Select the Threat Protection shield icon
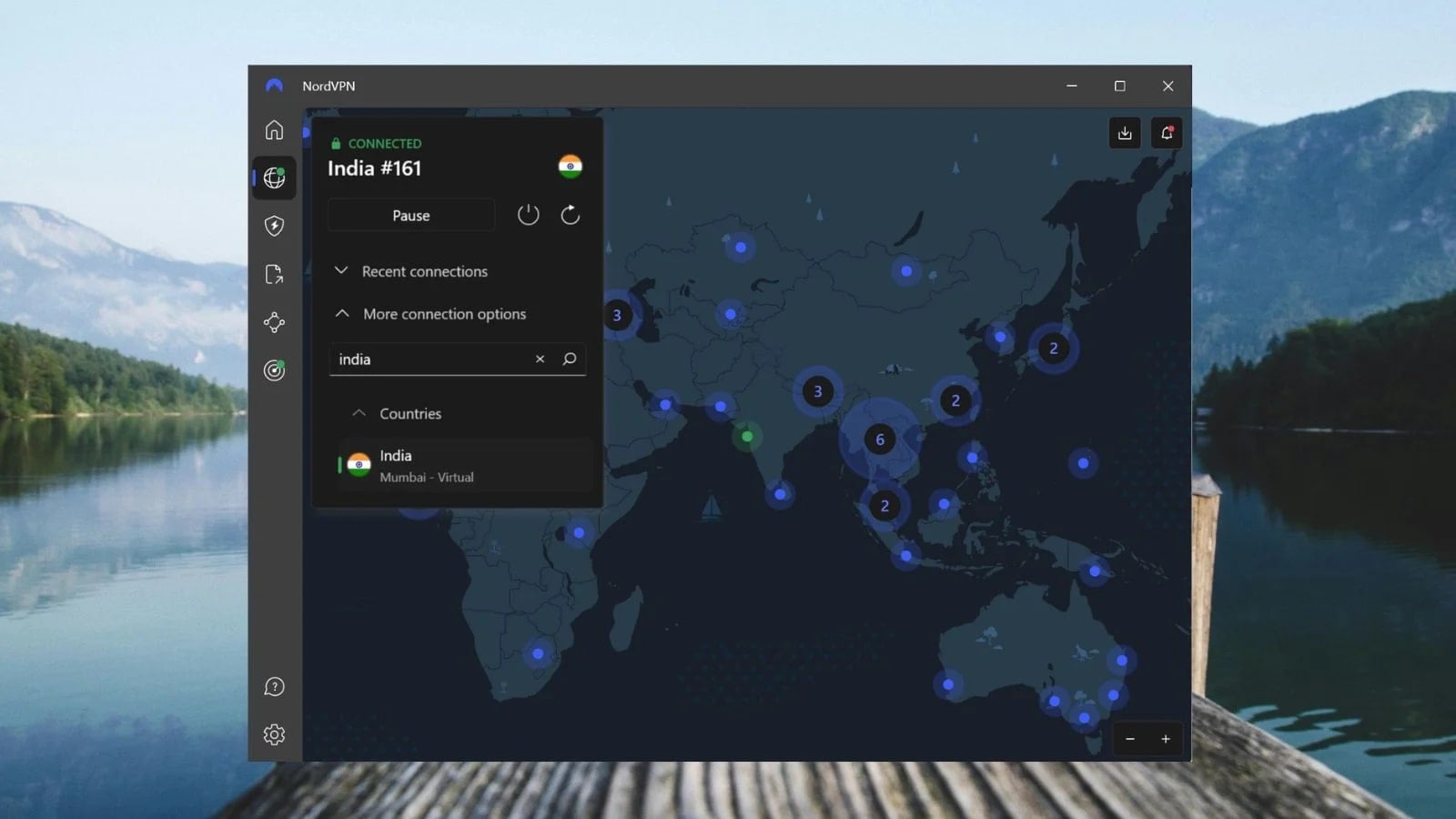Image resolution: width=1456 pixels, height=819 pixels. point(274,226)
